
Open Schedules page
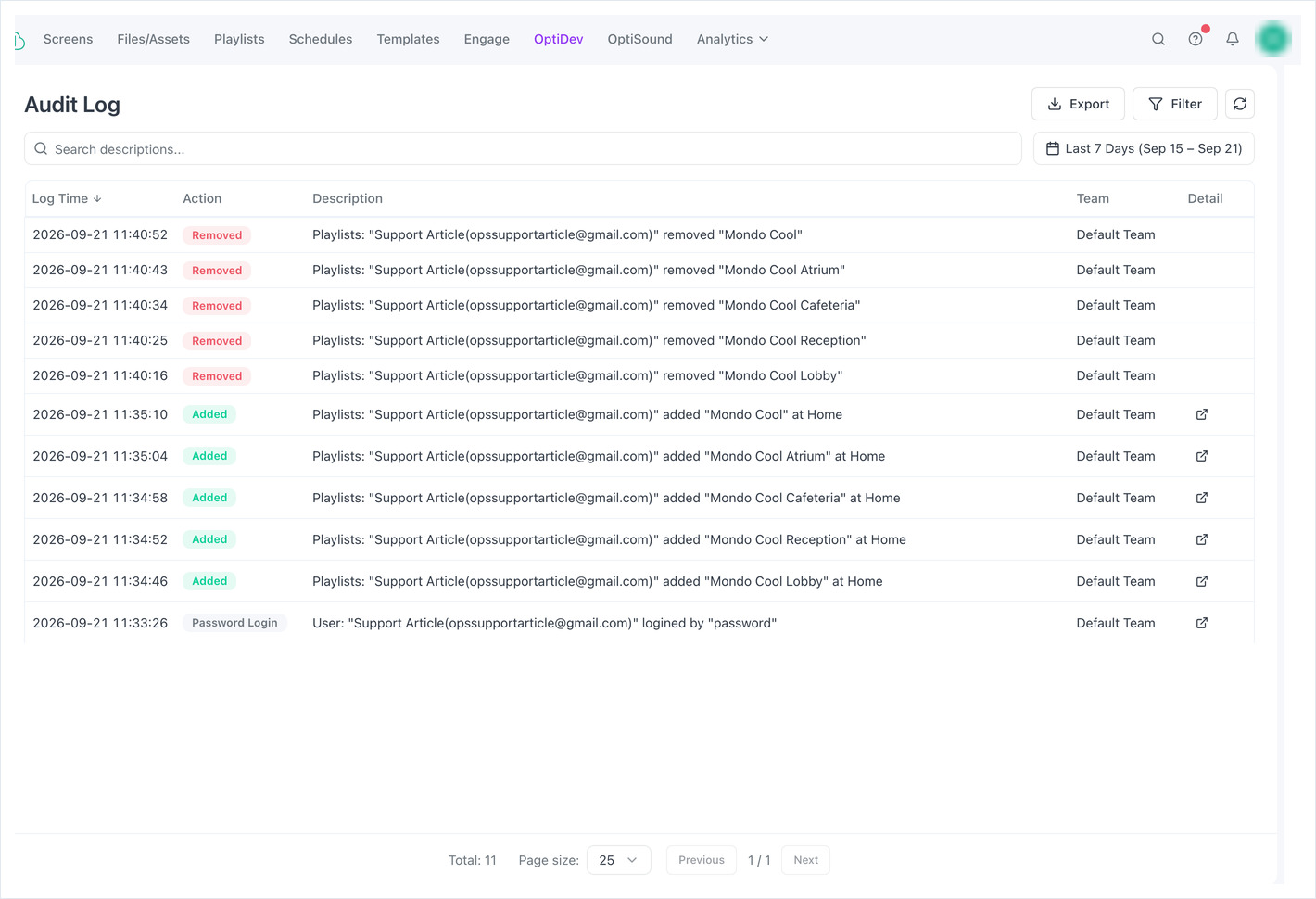[x=321, y=39]
